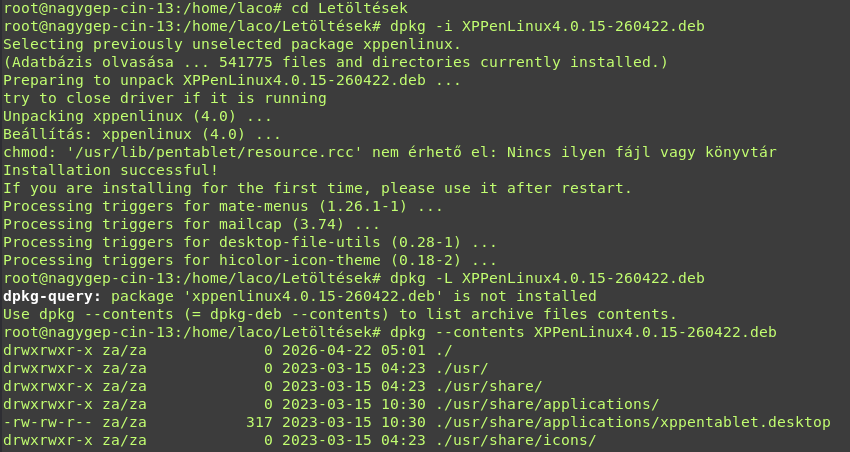Click the 'try to close driver' message
850x452 pixels.
click(165, 98)
